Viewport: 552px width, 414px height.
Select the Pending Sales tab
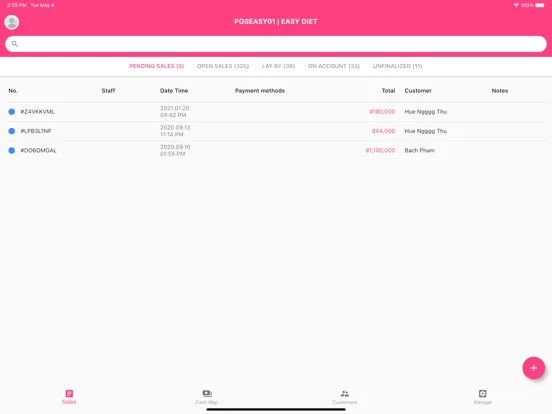157,66
